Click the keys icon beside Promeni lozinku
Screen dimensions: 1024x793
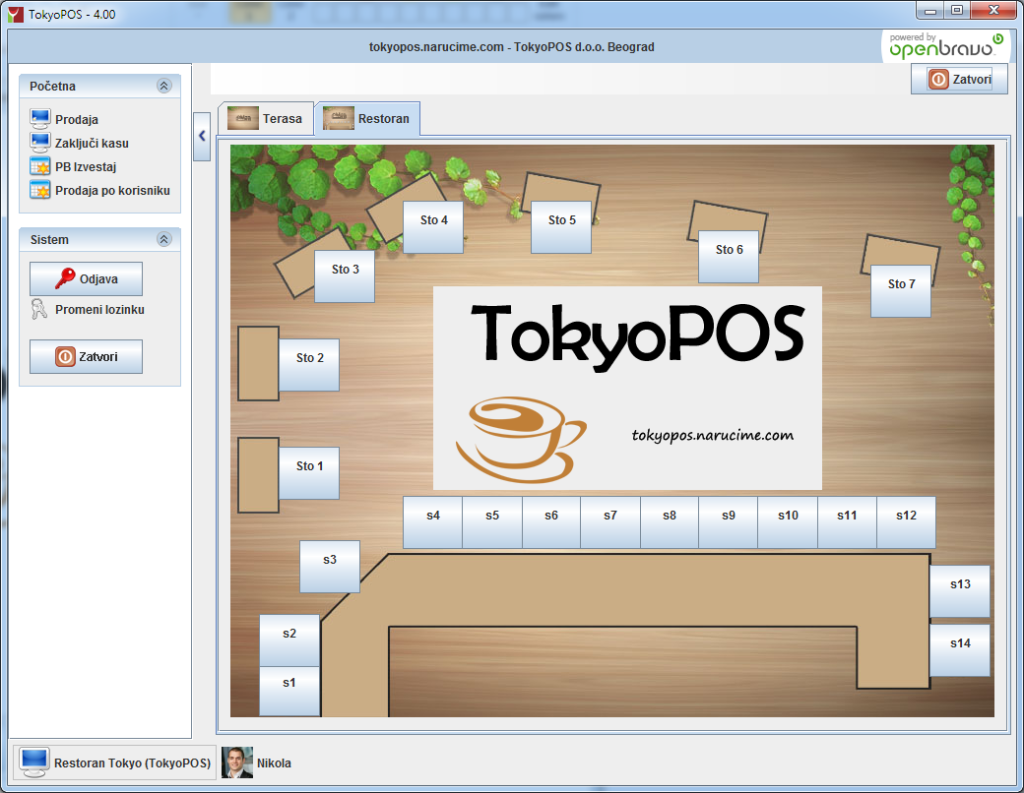(x=39, y=309)
